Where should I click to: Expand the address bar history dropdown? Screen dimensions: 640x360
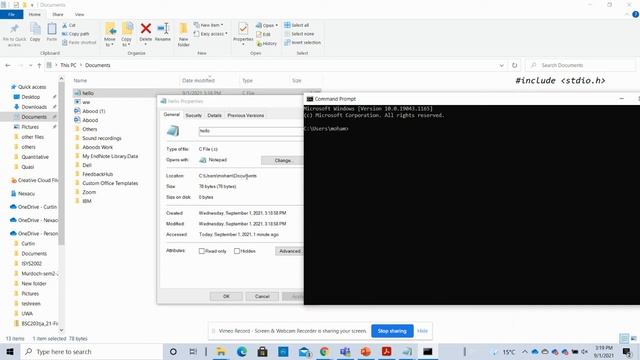coord(502,65)
